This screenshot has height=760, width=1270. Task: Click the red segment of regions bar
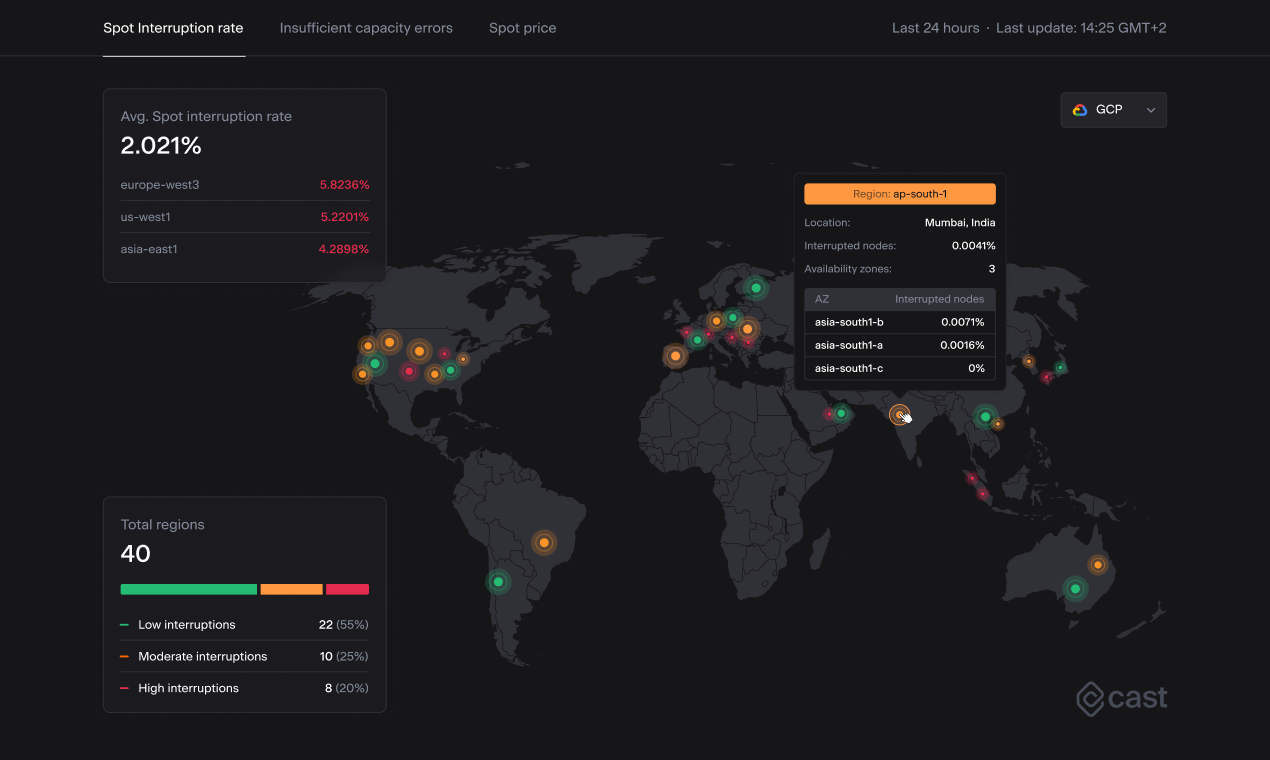(347, 590)
